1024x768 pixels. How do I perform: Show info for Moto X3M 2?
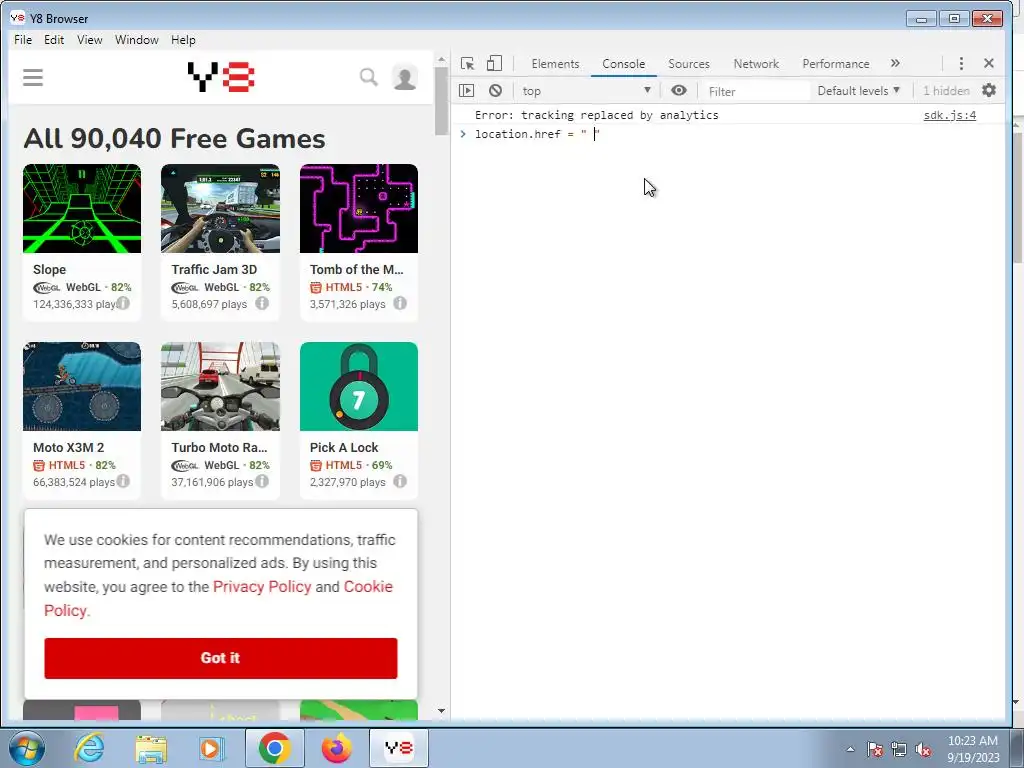(x=123, y=481)
